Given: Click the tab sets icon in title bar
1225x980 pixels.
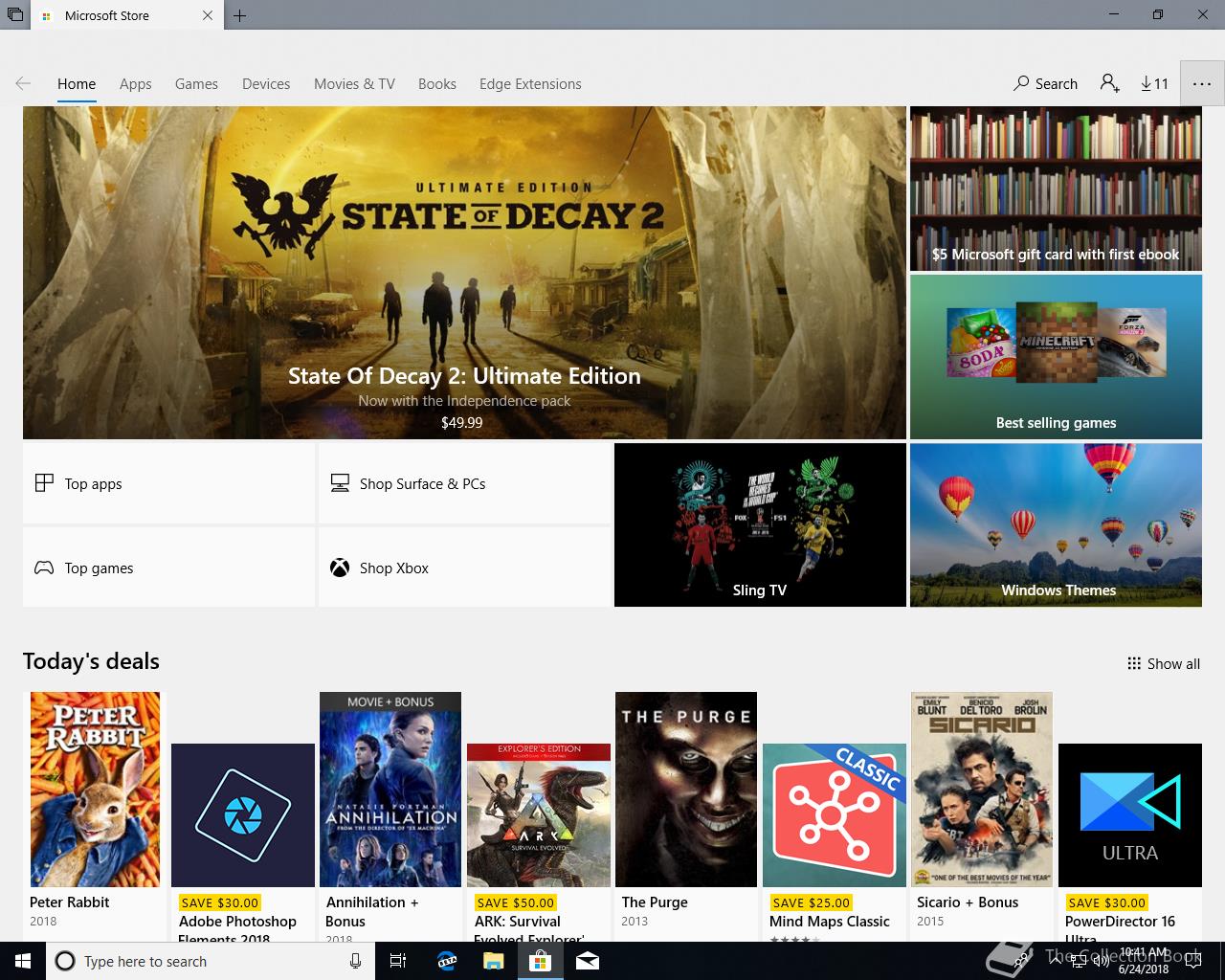Looking at the screenshot, I should (x=14, y=15).
